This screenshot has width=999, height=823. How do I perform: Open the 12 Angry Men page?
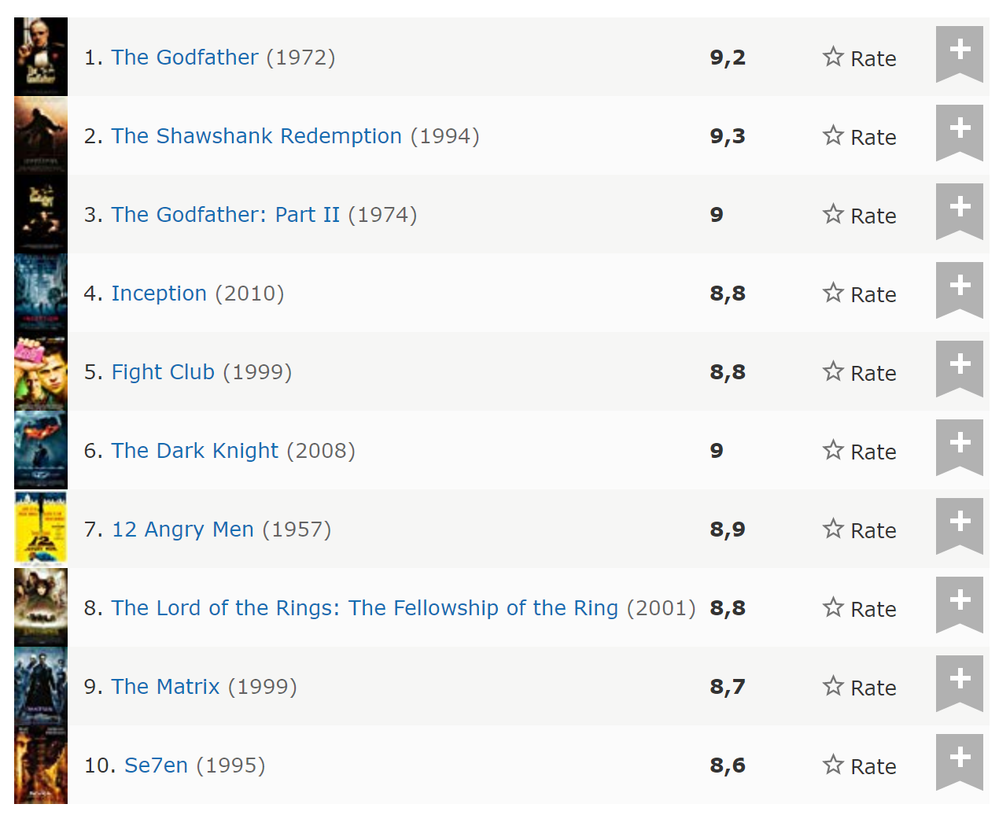point(182,529)
